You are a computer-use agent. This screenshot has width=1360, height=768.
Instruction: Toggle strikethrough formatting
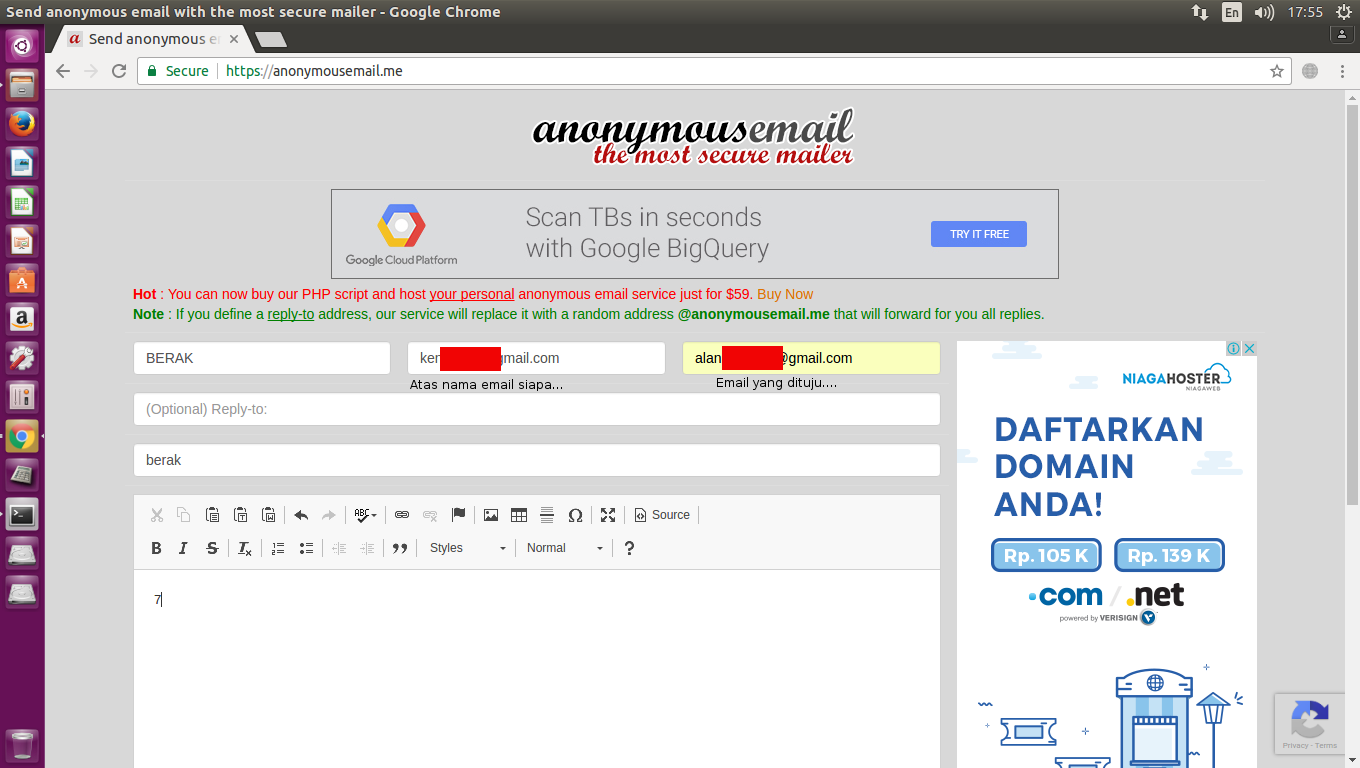pos(212,548)
